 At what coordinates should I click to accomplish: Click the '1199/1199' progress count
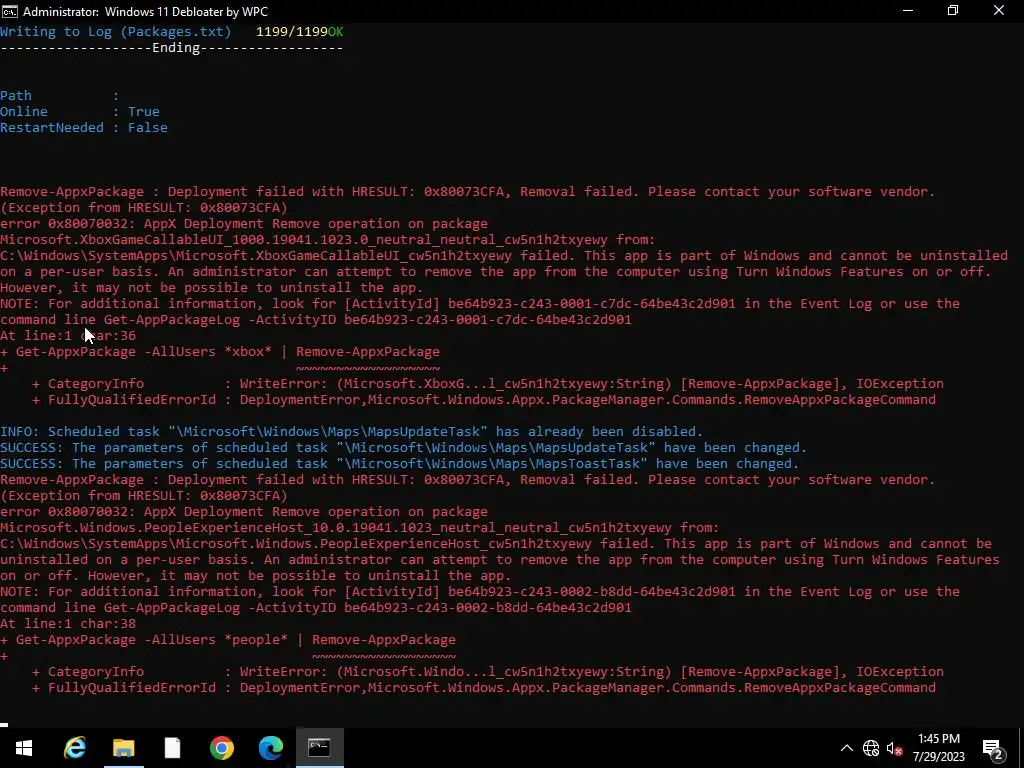[291, 32]
